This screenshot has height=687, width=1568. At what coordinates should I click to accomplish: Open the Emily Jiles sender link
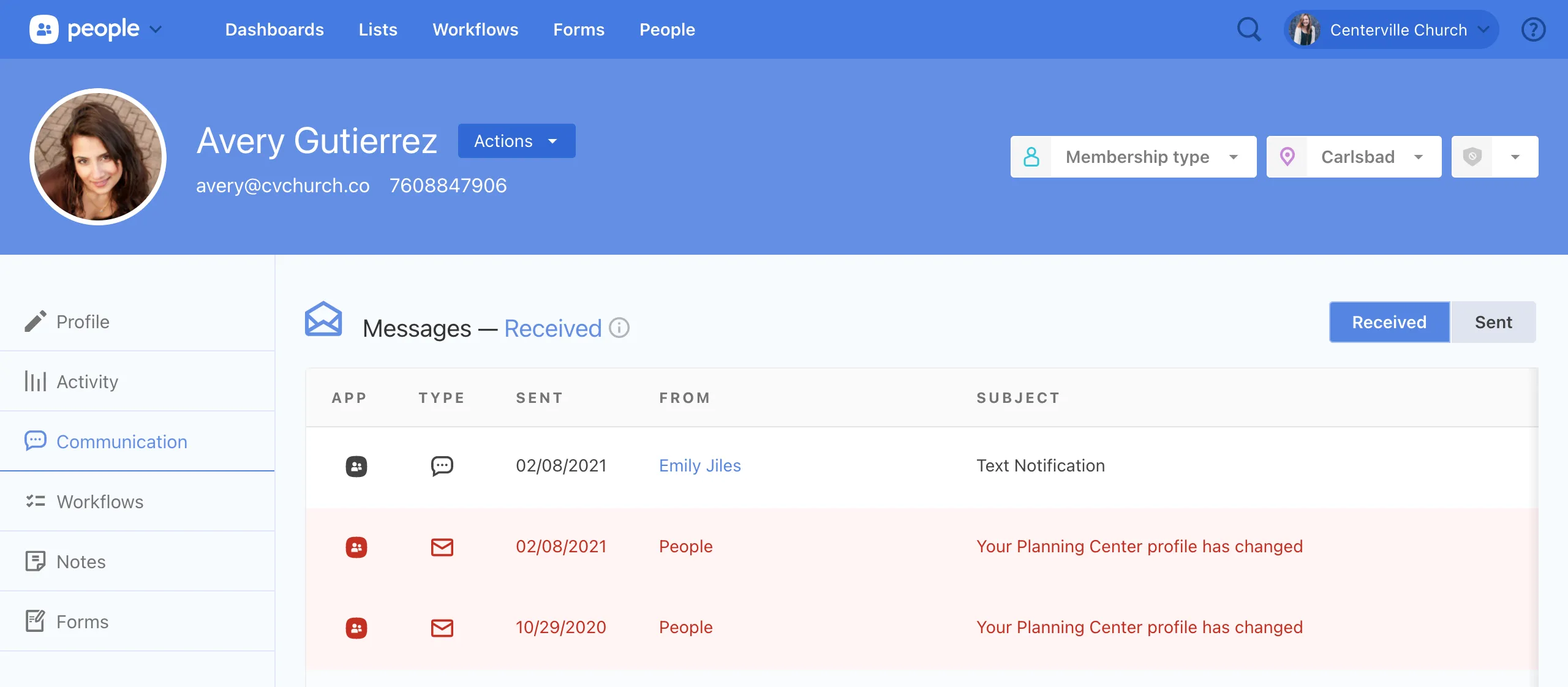(699, 465)
